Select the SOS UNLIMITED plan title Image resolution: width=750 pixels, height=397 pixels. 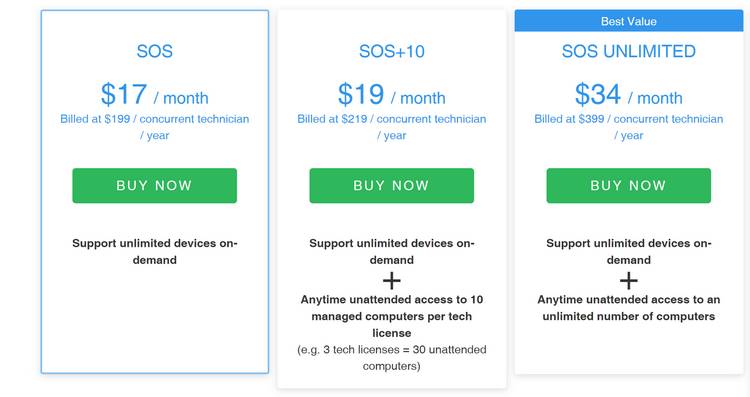pos(629,51)
